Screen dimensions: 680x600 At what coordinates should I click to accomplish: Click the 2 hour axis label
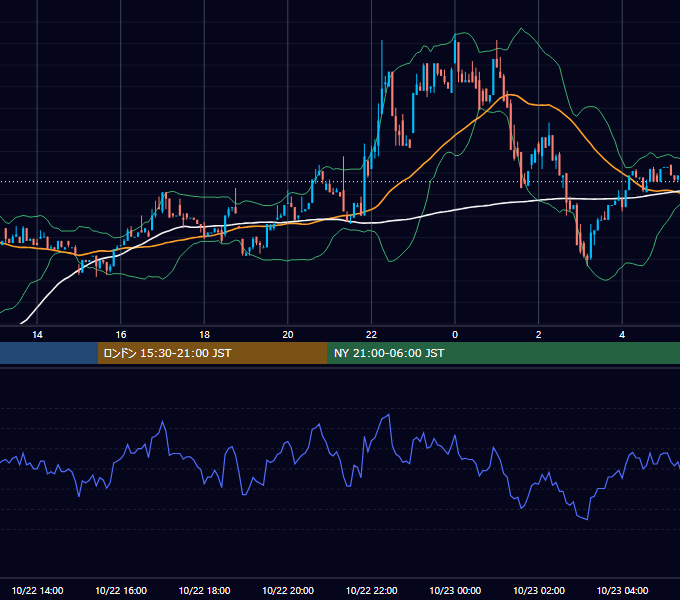[x=539, y=335]
